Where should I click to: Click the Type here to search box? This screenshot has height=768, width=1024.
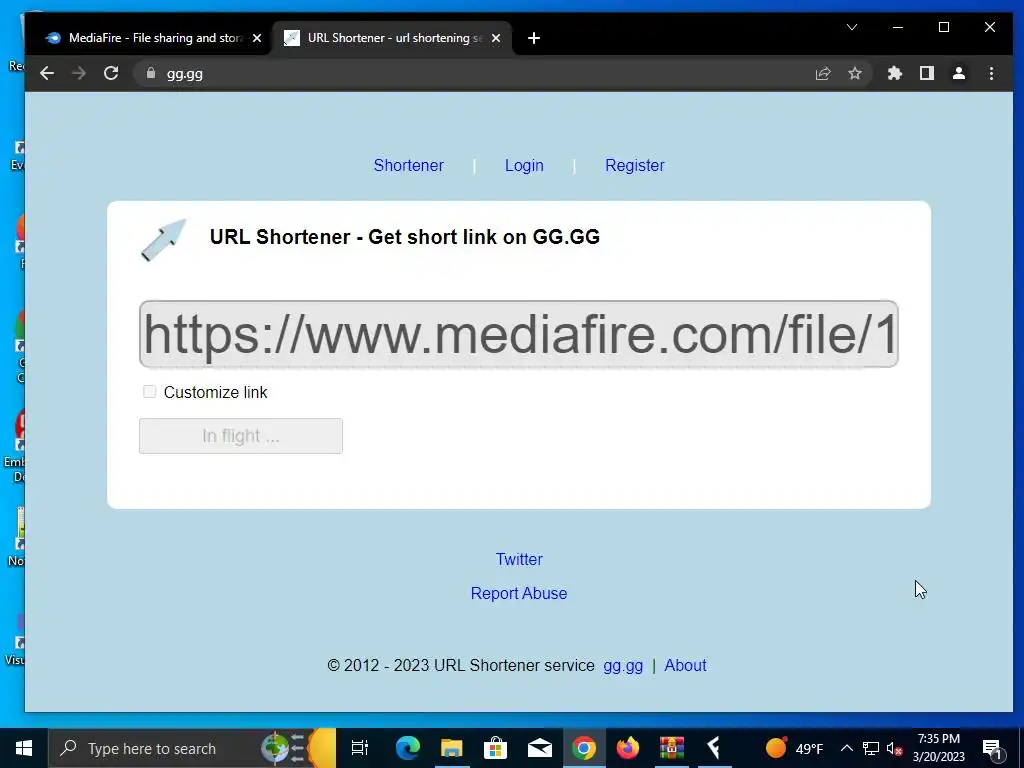(x=193, y=748)
